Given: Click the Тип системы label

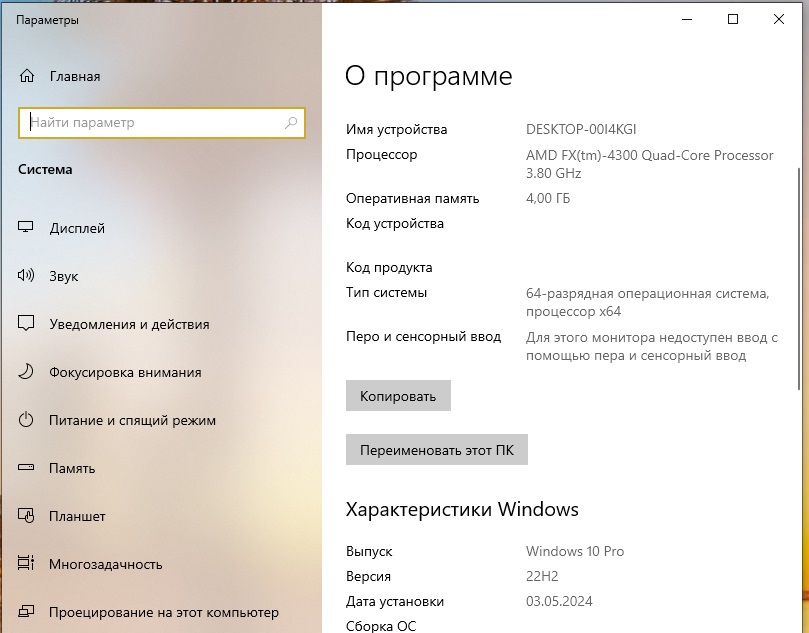Looking at the screenshot, I should click(x=386, y=293).
